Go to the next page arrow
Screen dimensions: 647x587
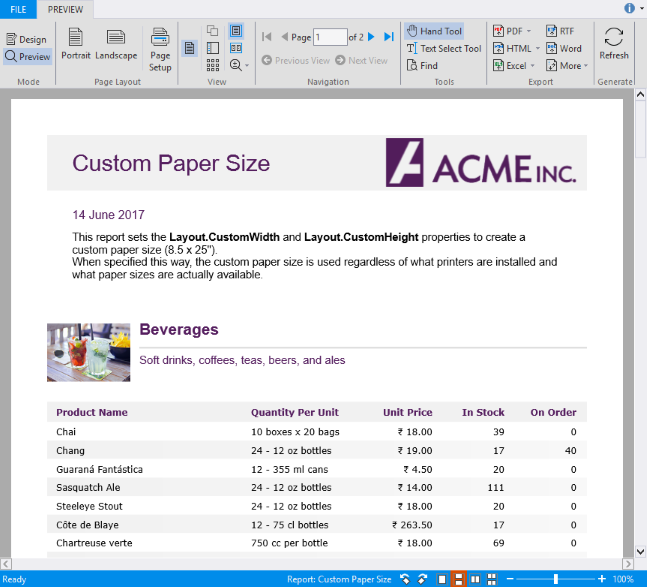point(371,37)
